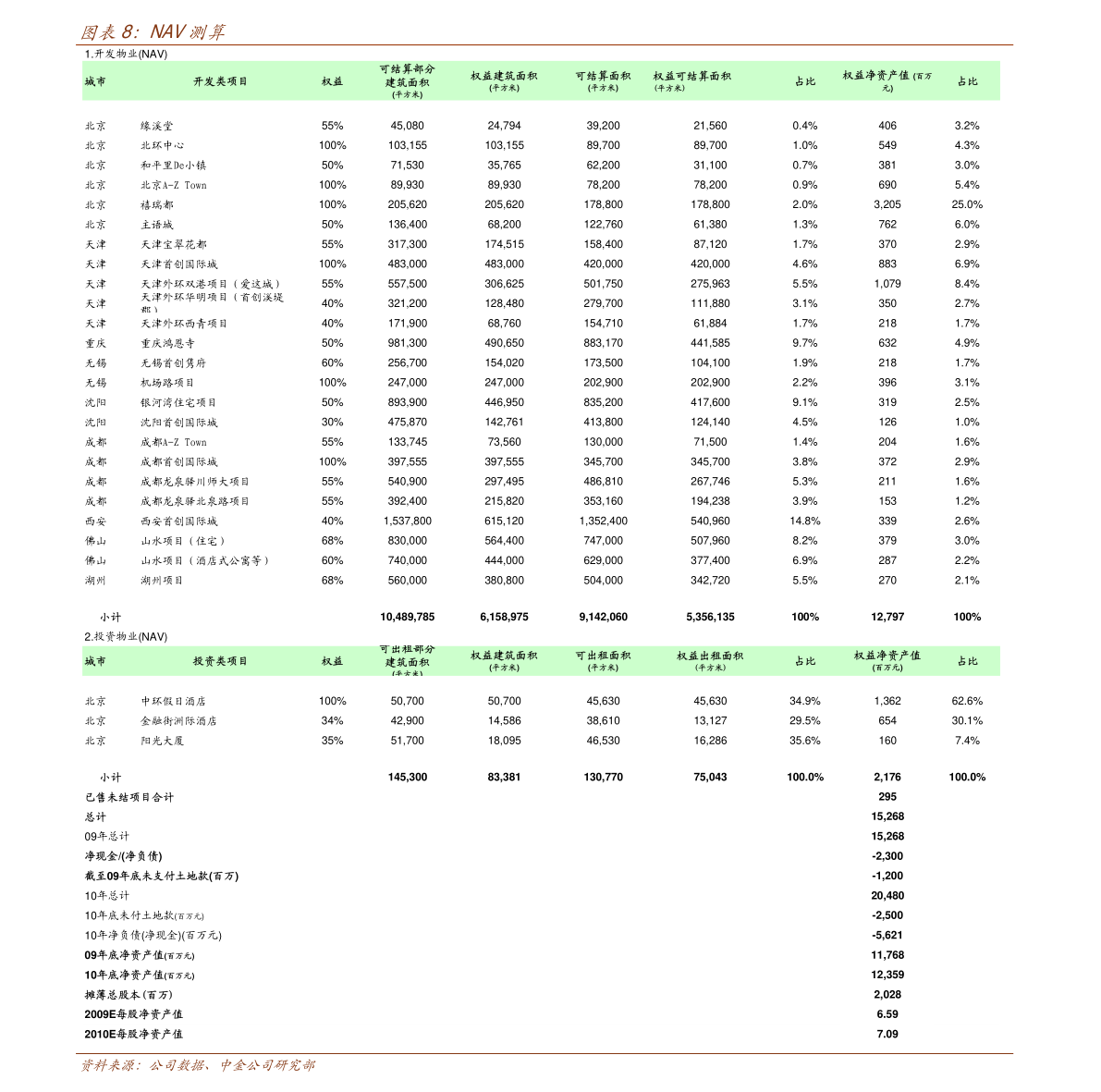This screenshot has height=1092, width=1101.
Task: Select the project '湖州项目'
Action: click(x=162, y=581)
